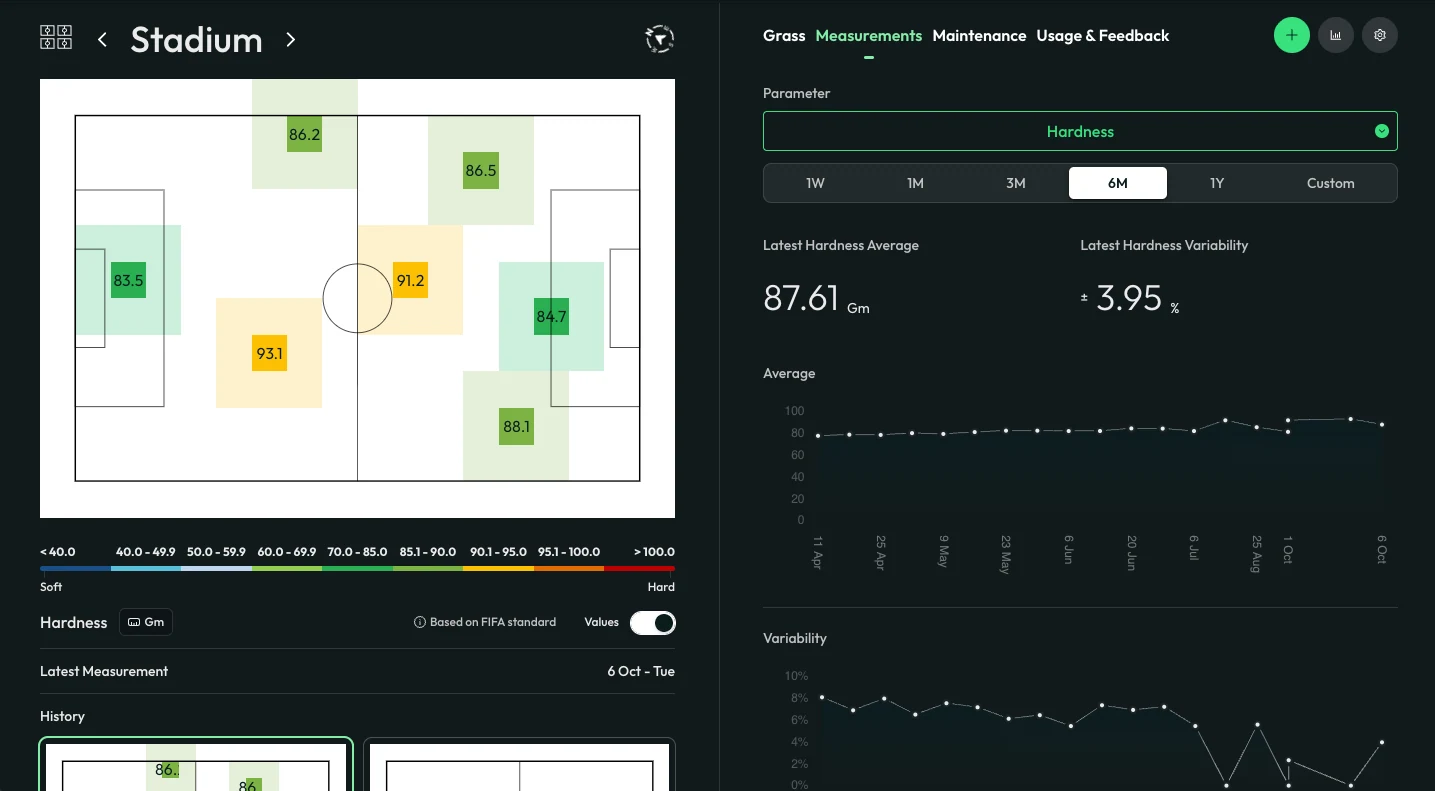
Task: Click the info icon beside FIFA standard
Action: tap(420, 622)
